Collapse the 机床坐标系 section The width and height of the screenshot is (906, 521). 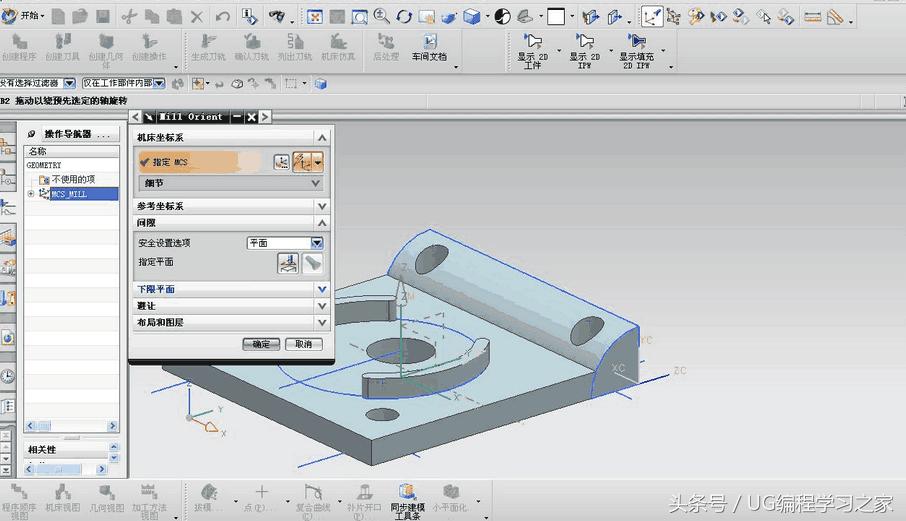[321, 137]
